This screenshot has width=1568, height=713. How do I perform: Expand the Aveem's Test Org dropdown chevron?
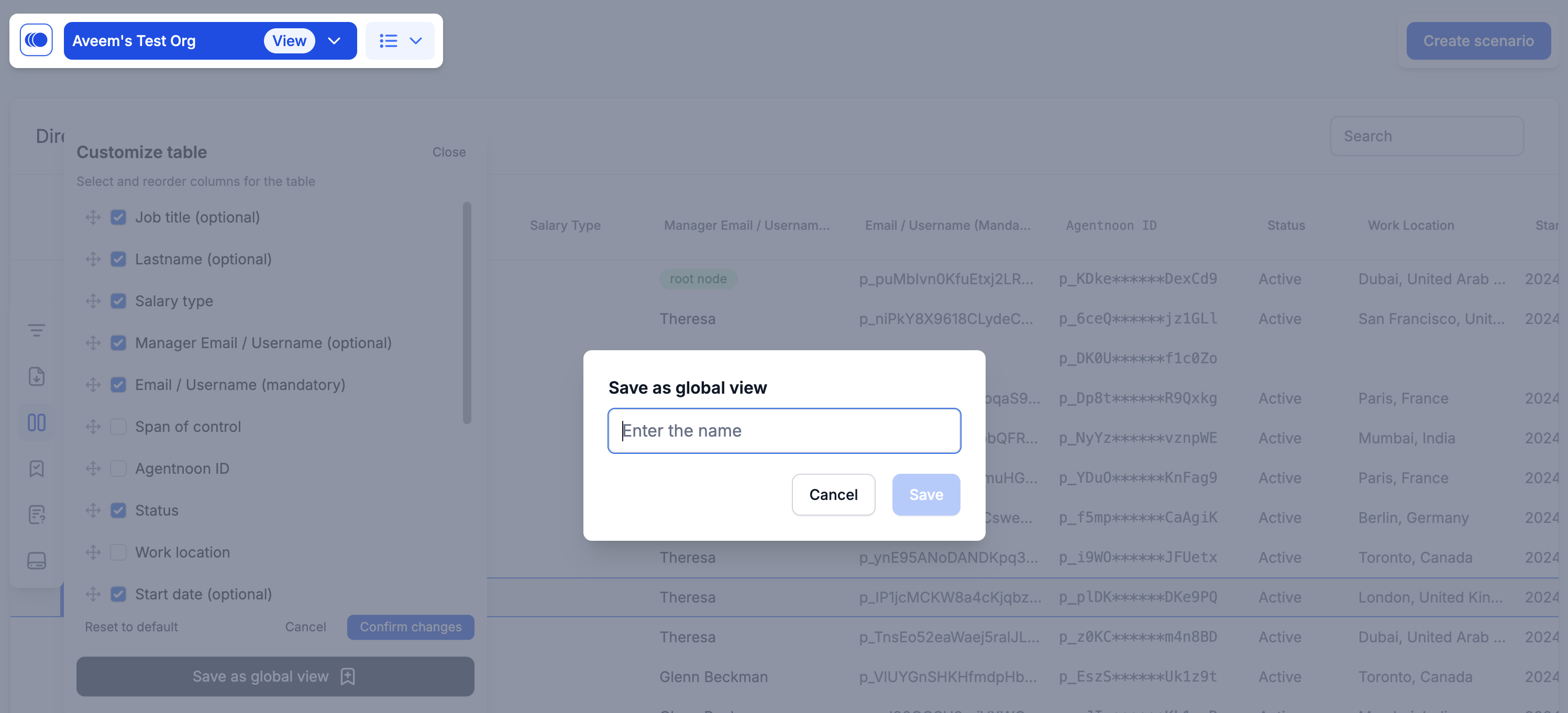[334, 41]
